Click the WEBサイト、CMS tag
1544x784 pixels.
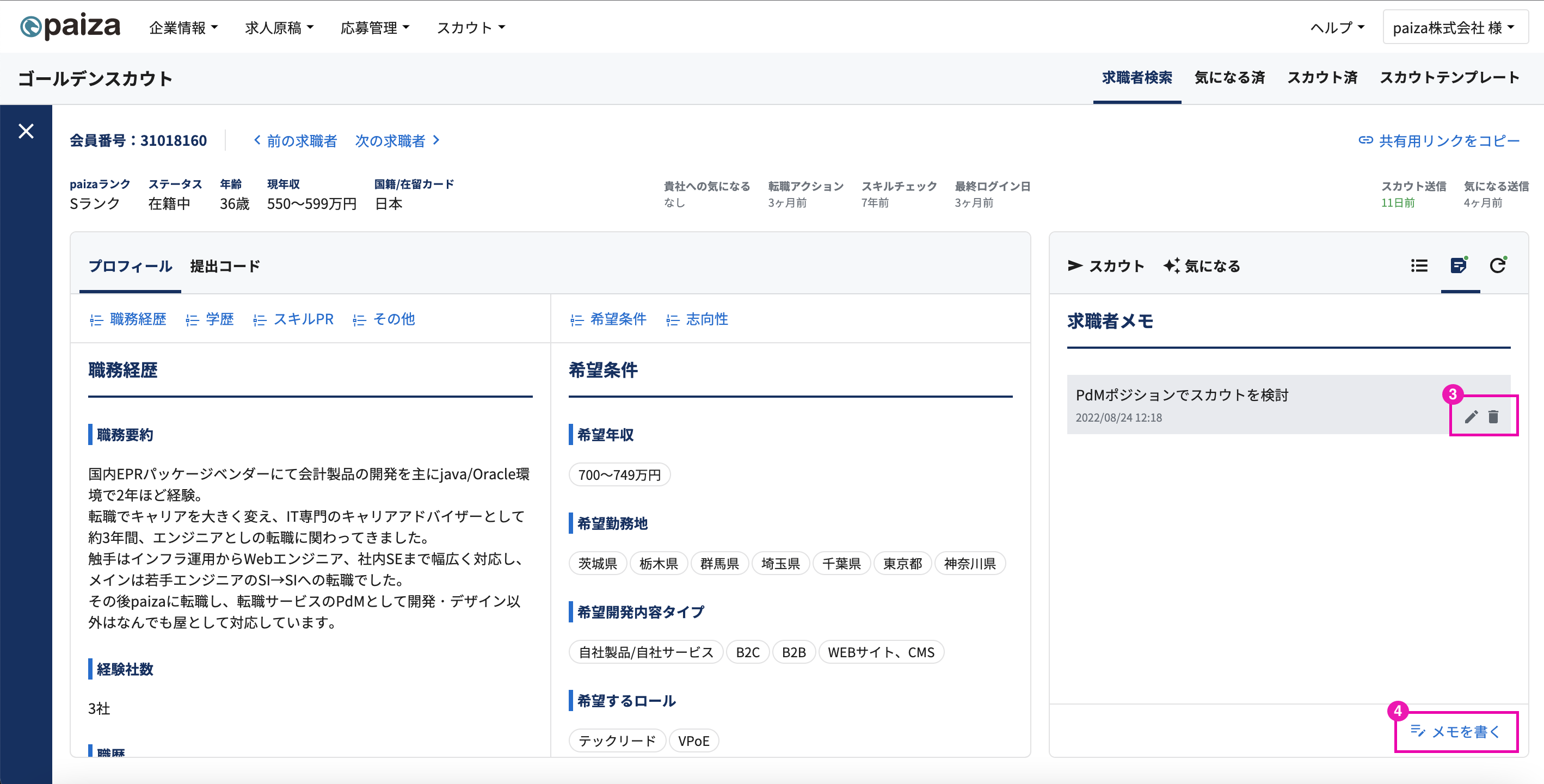click(x=881, y=652)
